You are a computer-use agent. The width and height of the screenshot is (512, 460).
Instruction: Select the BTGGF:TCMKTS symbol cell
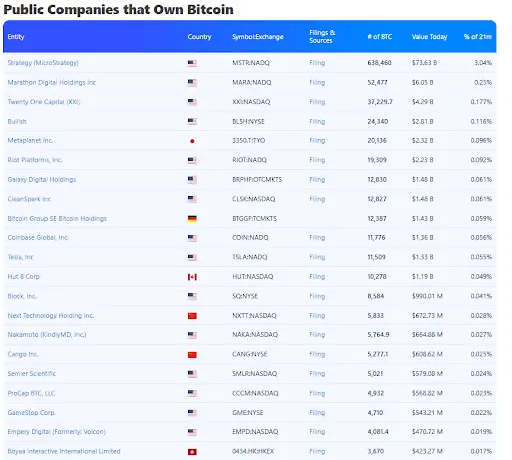(254, 218)
